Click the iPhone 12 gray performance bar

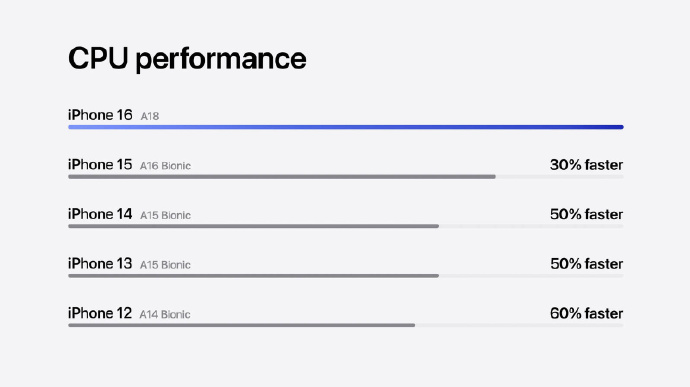click(242, 325)
